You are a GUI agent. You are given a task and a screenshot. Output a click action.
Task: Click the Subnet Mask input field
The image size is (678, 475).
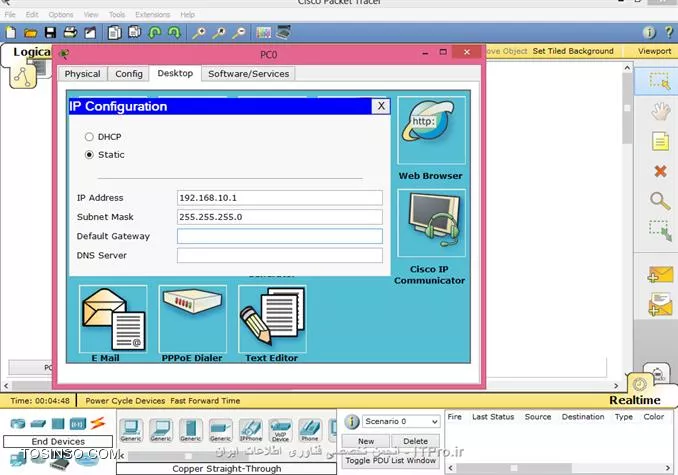click(280, 217)
